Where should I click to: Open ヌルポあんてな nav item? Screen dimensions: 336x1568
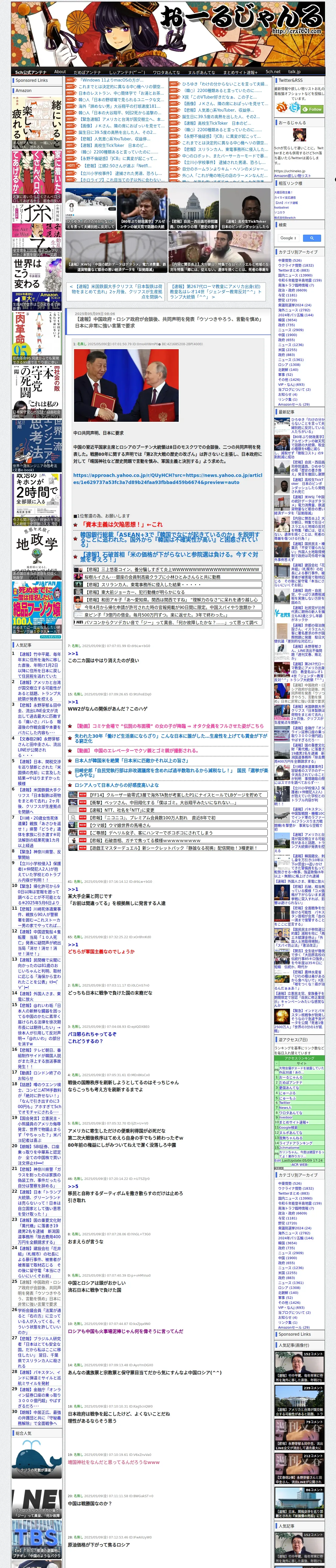(x=201, y=72)
